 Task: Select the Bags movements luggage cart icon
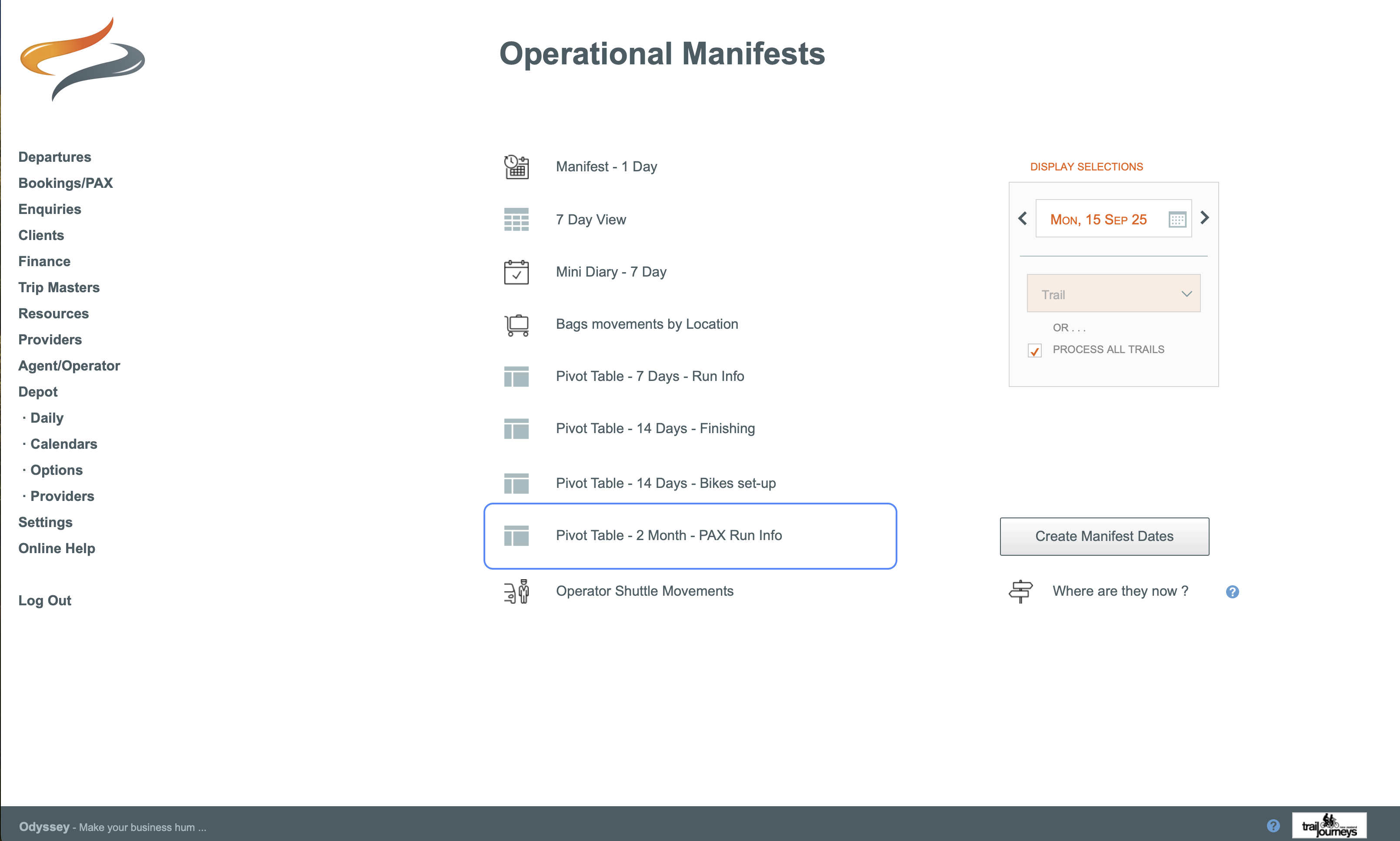(x=516, y=325)
